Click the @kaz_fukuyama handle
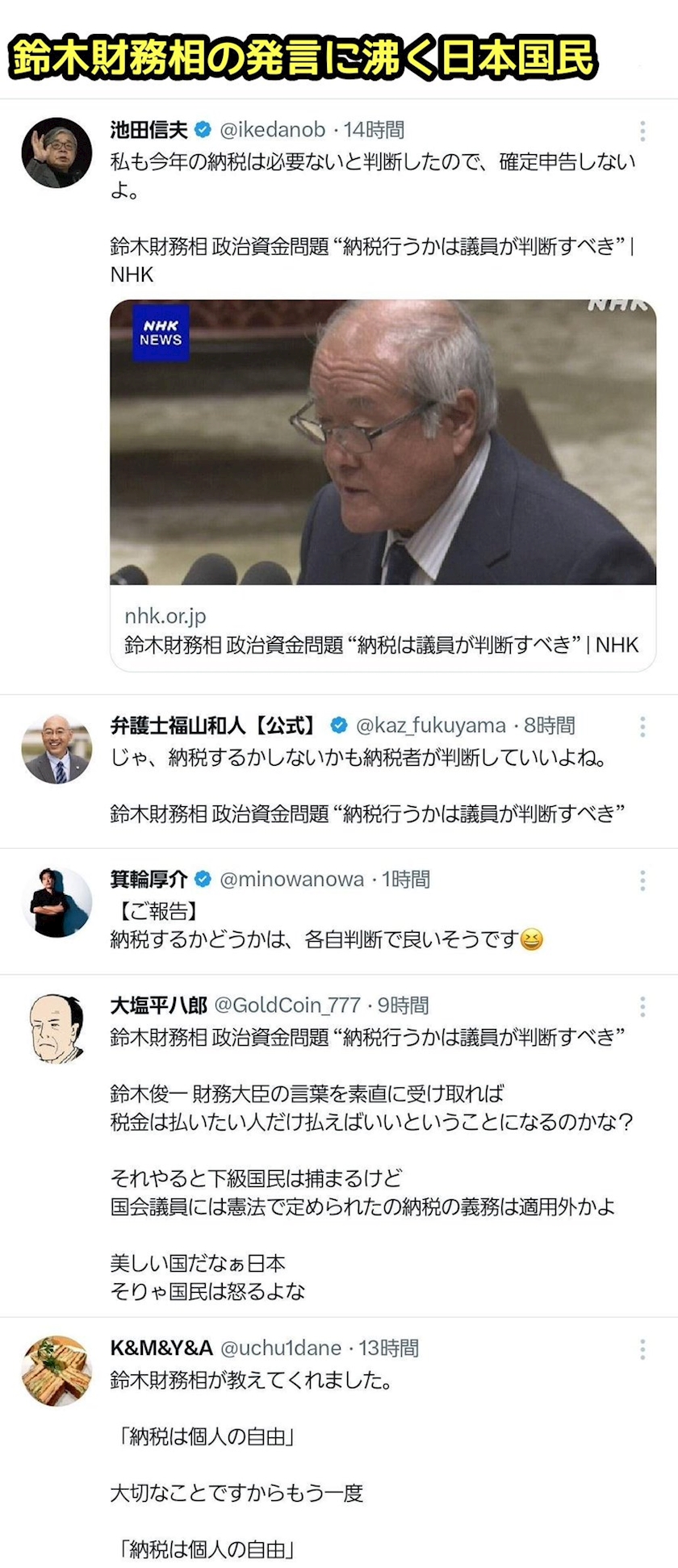The width and height of the screenshot is (678, 1568). 431,725
